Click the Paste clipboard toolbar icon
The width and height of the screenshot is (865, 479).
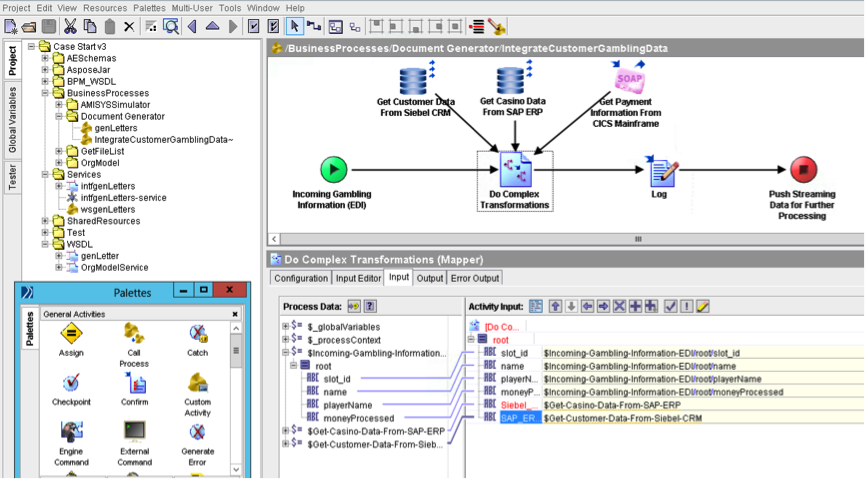[x=110, y=26]
